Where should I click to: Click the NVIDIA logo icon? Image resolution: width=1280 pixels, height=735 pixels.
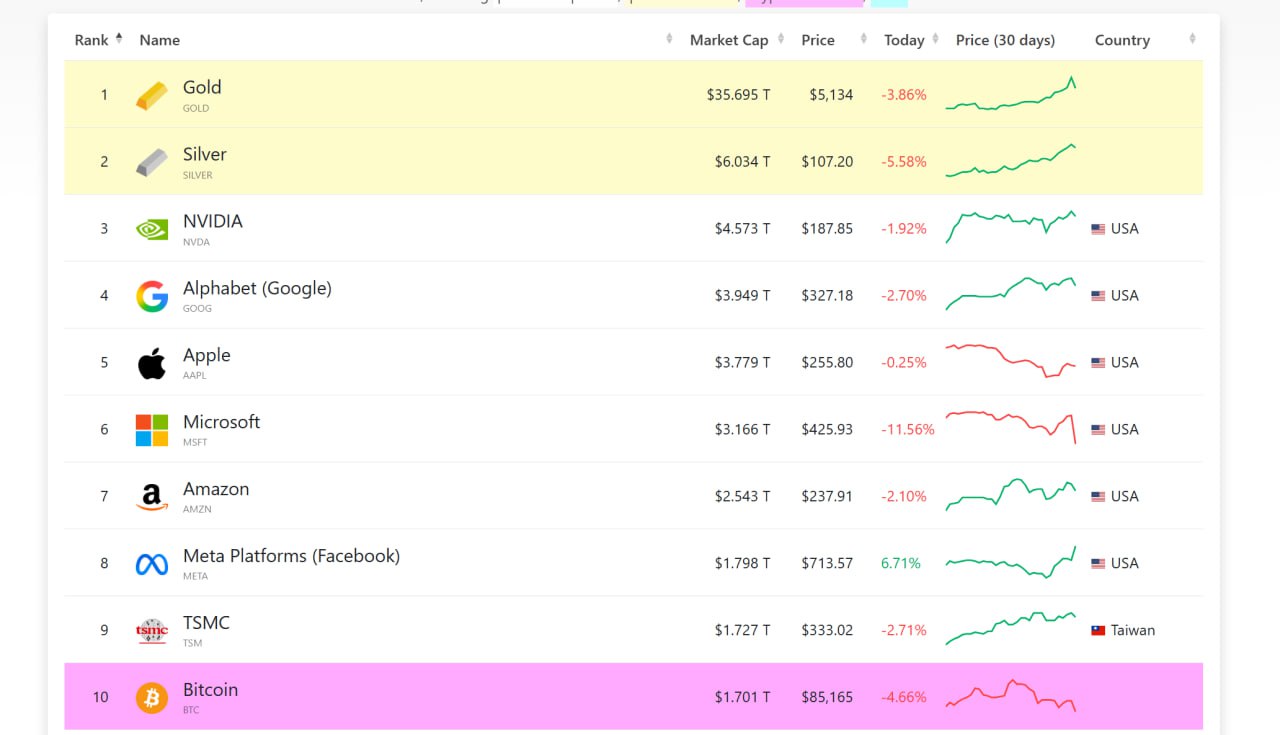(152, 229)
